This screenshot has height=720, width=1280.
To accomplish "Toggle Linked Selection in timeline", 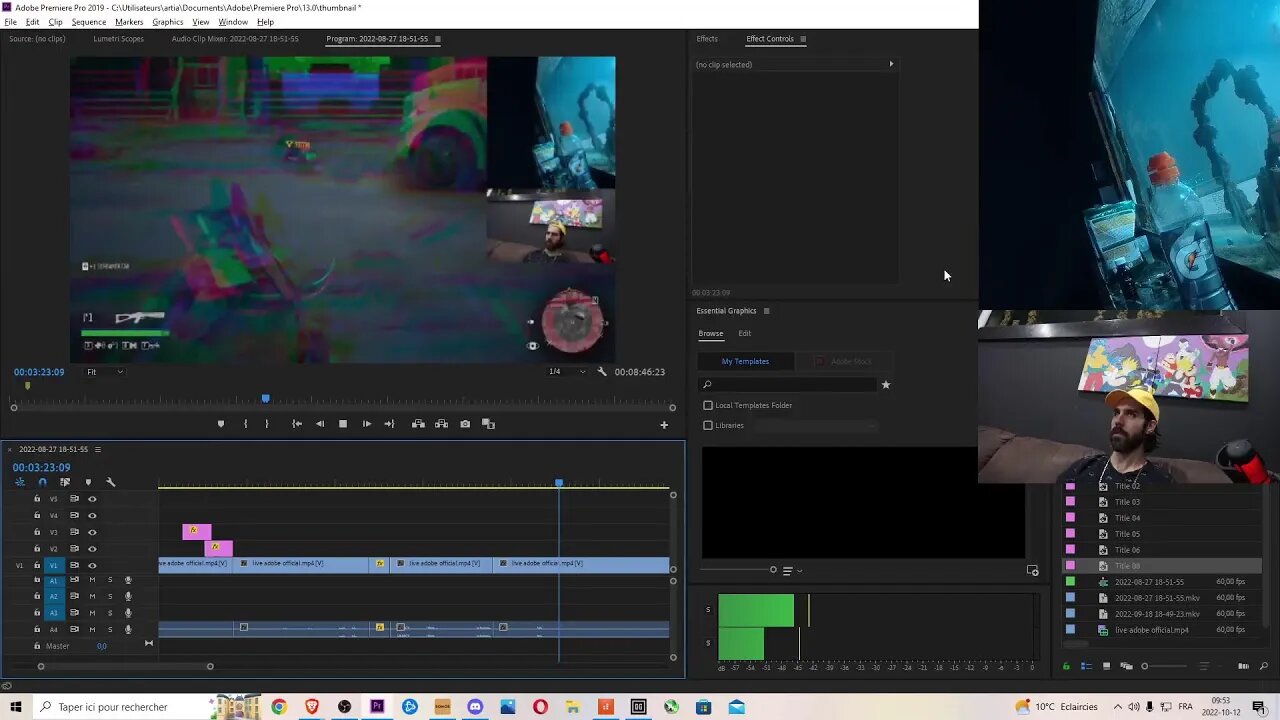I will click(65, 482).
